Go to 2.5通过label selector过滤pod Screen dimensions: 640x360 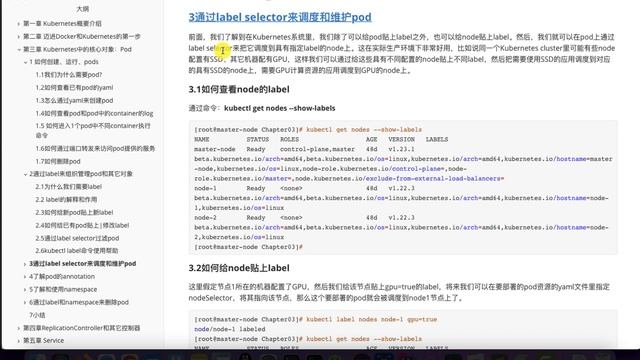(x=77, y=238)
